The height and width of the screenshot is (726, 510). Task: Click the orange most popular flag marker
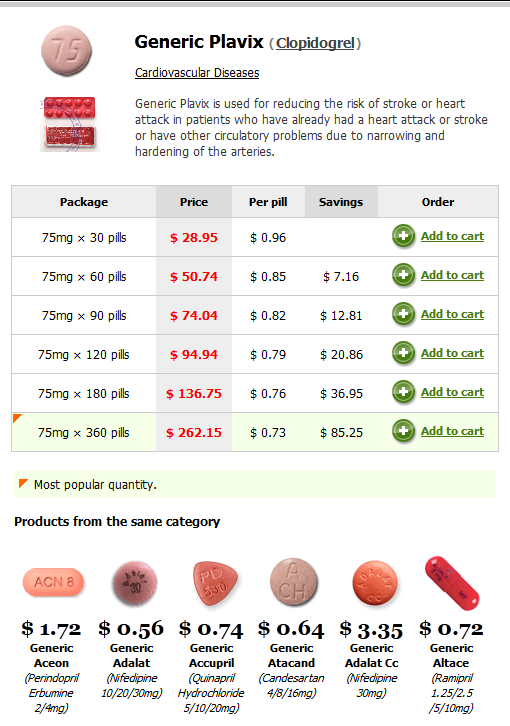pyautogui.click(x=17, y=418)
